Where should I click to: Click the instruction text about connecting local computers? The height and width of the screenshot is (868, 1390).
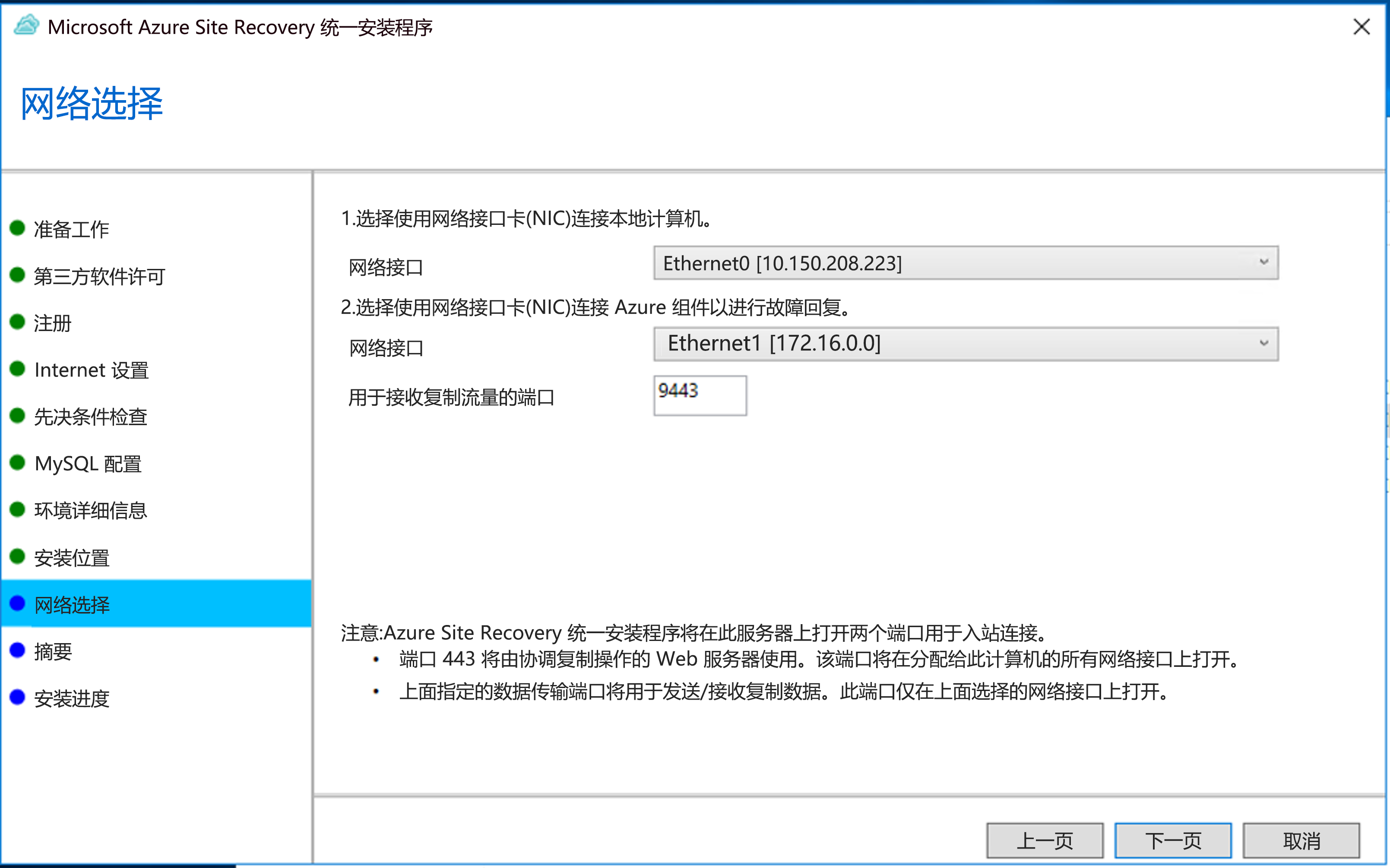point(526,219)
